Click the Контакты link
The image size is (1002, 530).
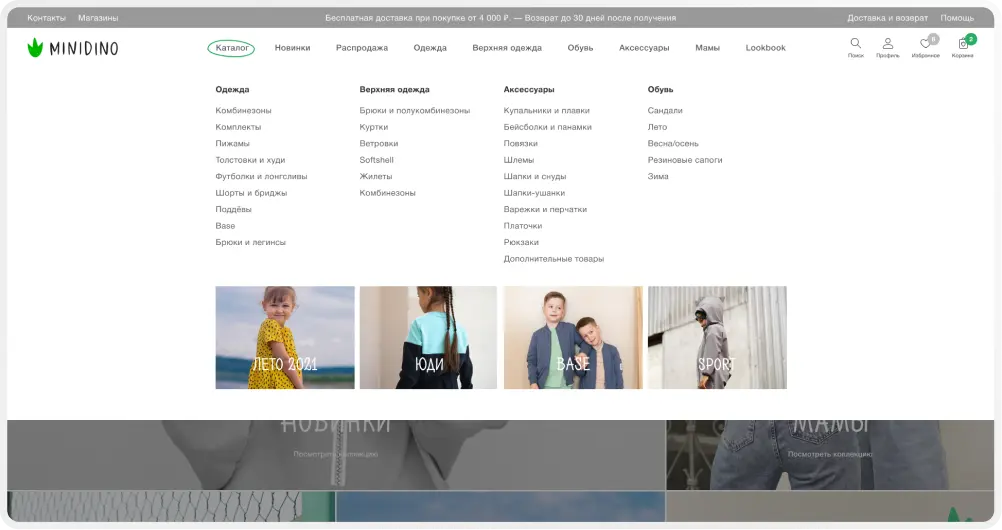click(x=46, y=18)
